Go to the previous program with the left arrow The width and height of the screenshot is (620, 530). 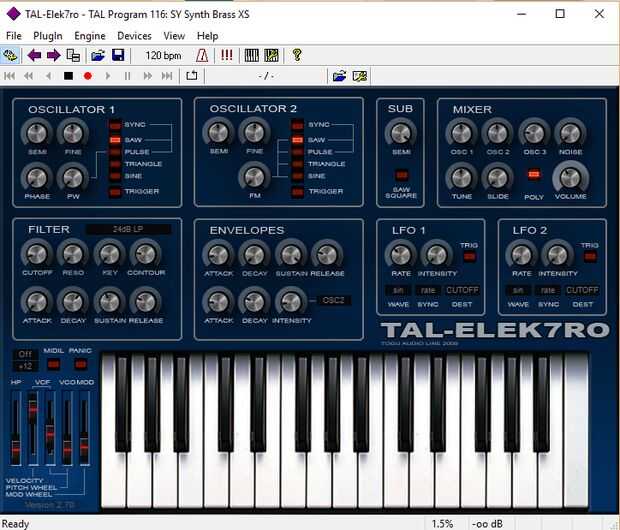point(34,55)
